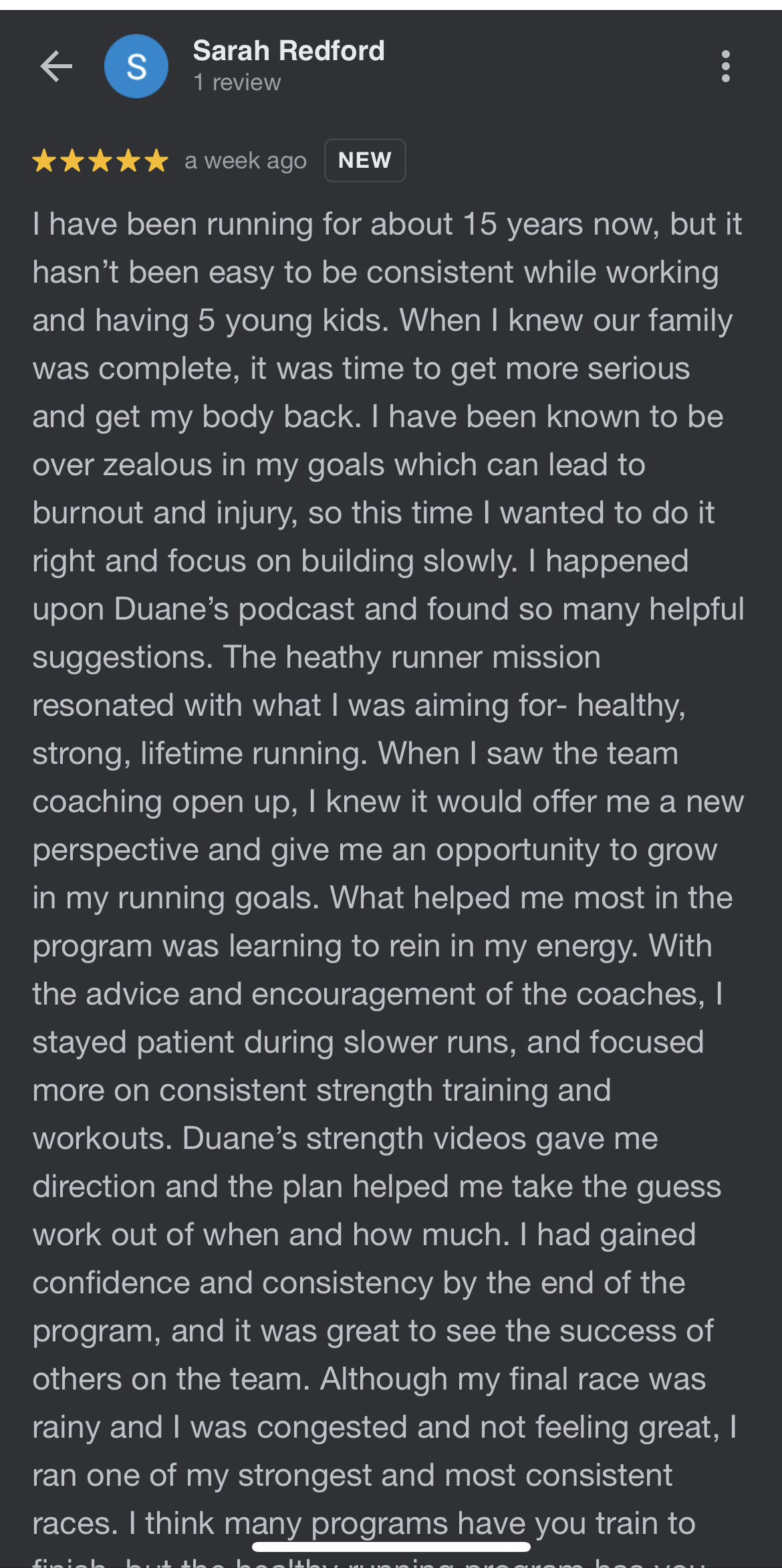This screenshot has width=782, height=1568.
Task: Click the second yellow rating star
Action: (x=72, y=161)
